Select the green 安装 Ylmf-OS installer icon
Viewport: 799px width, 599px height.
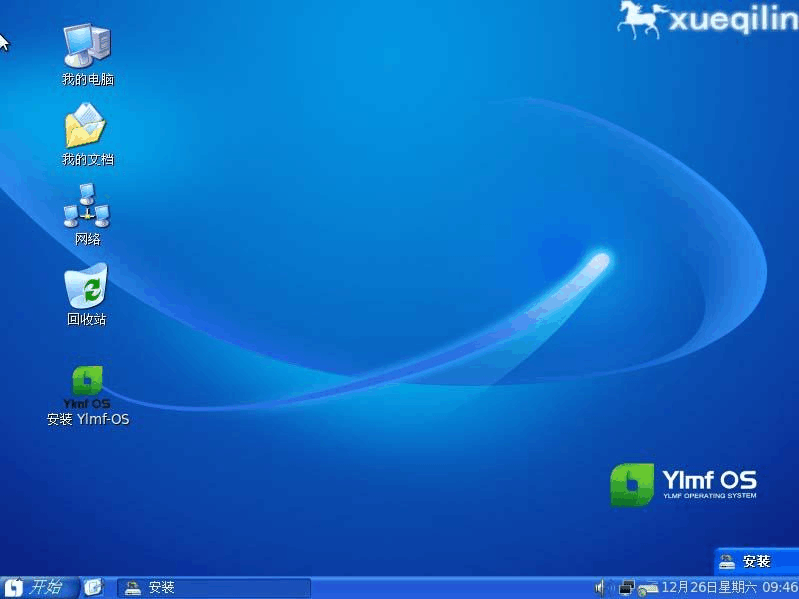click(87, 387)
